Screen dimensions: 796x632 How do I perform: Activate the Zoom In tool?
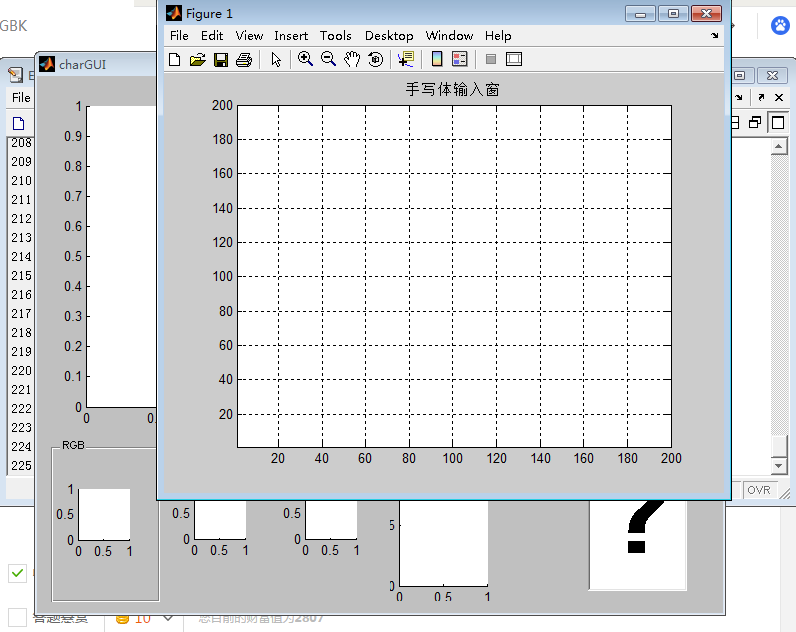click(x=305, y=59)
